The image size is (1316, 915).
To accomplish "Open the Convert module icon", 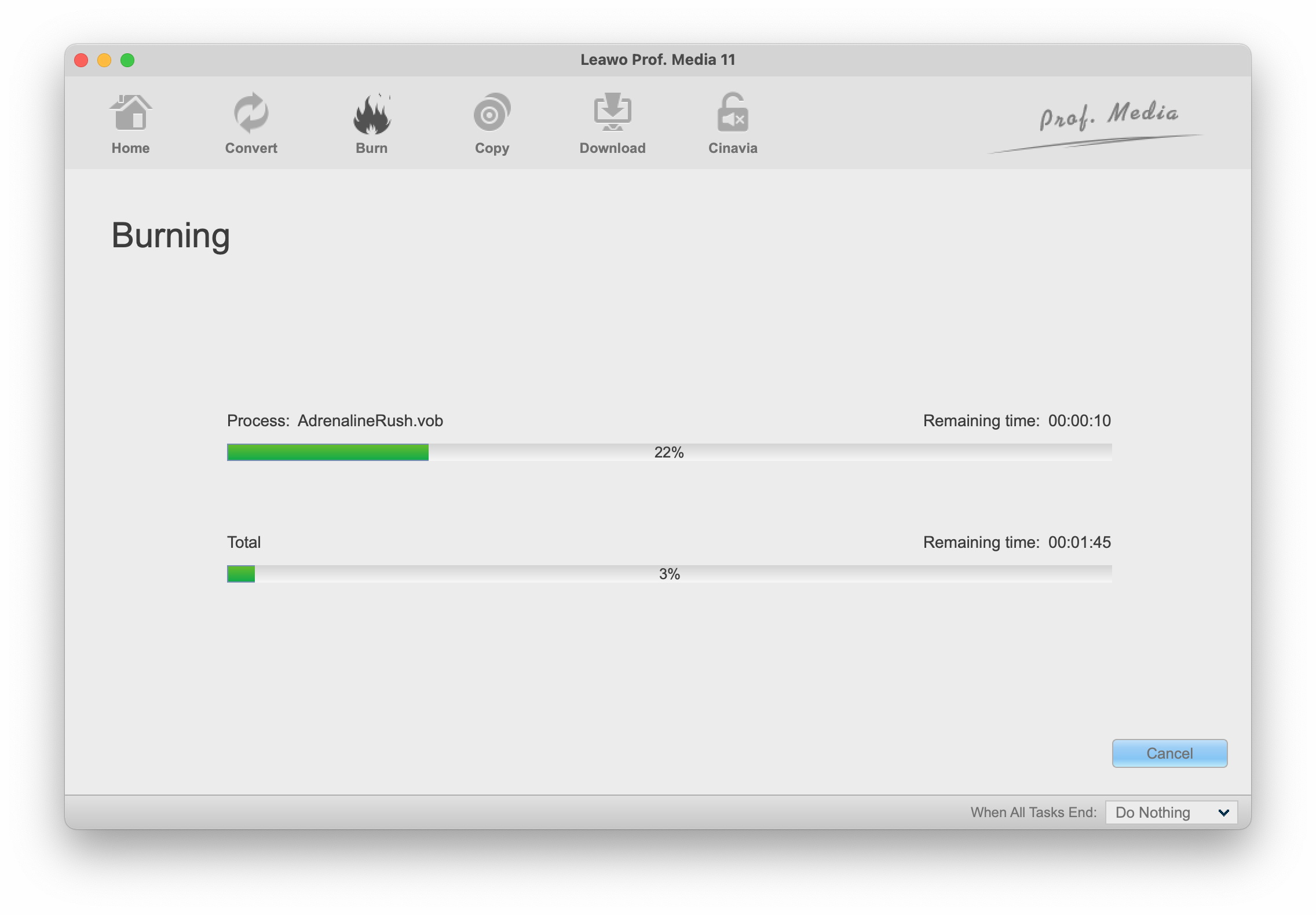I will [251, 112].
